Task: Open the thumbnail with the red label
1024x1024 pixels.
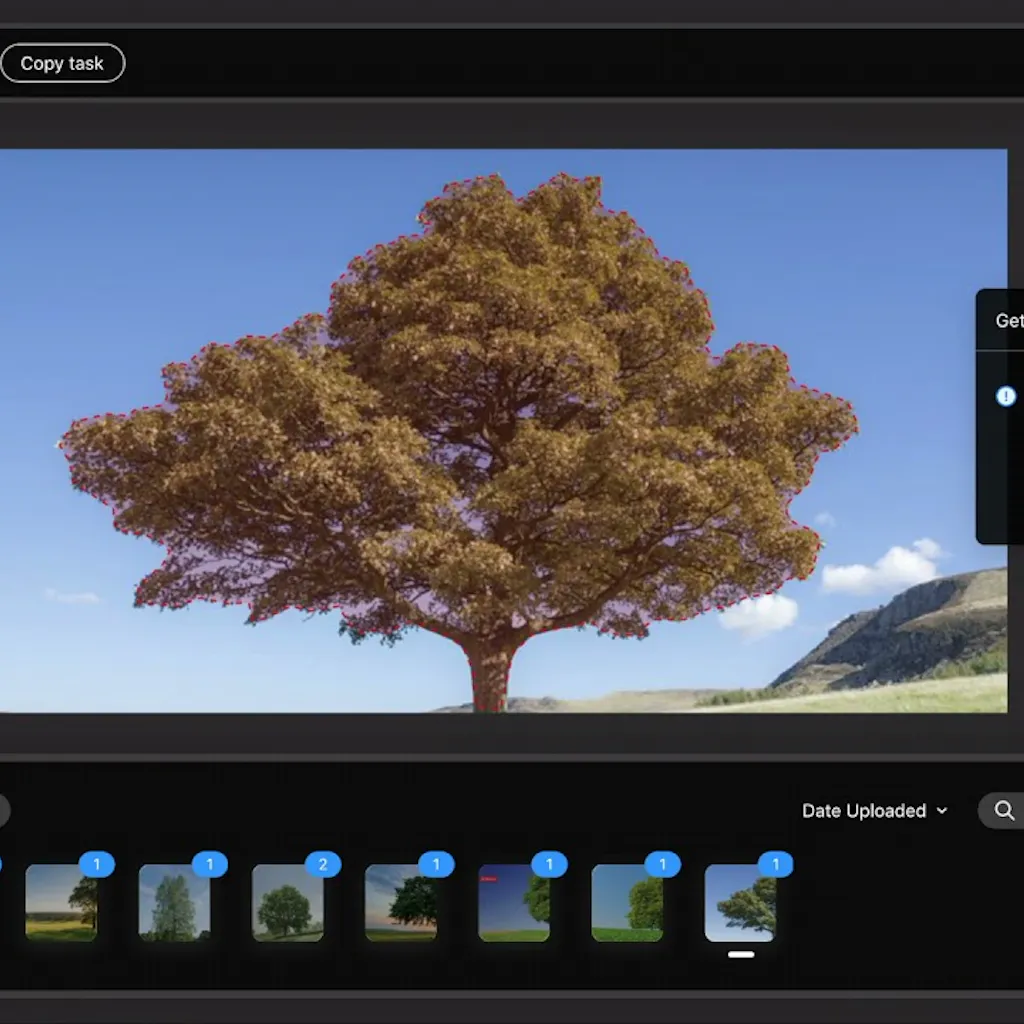Action: [513, 902]
